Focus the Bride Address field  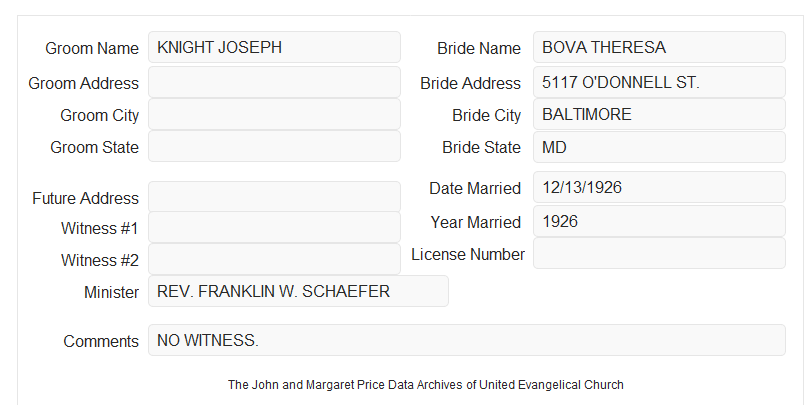tap(659, 82)
